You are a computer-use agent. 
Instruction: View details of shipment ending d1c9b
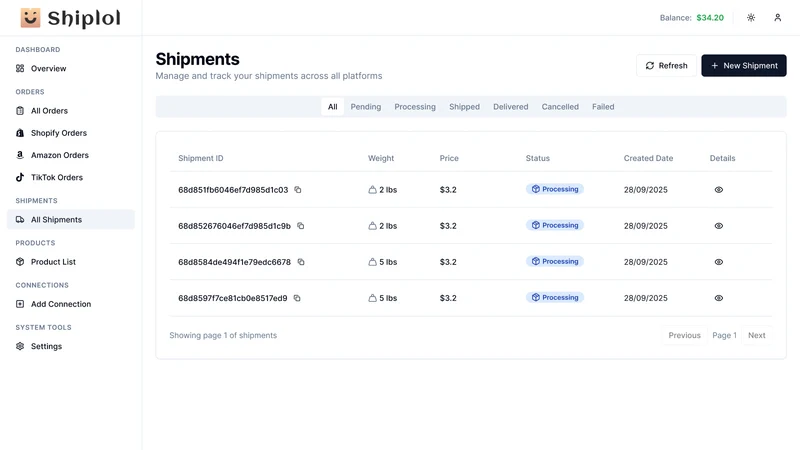tap(719, 226)
